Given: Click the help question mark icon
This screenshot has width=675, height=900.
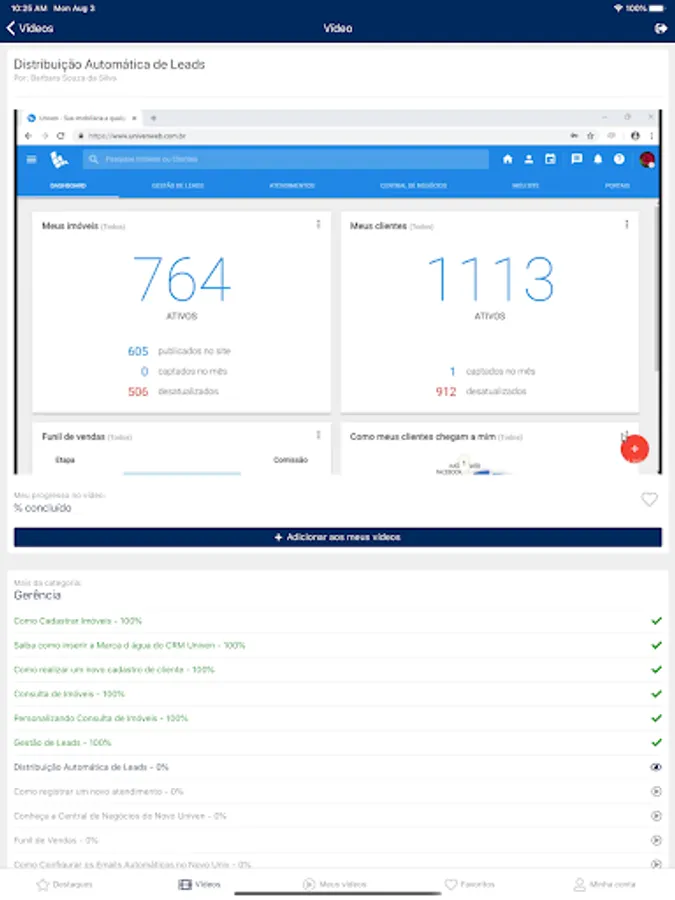Looking at the screenshot, I should tap(619, 159).
